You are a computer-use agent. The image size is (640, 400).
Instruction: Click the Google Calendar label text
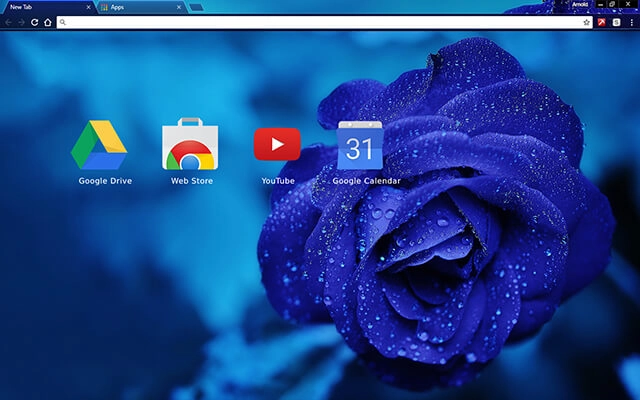point(367,181)
